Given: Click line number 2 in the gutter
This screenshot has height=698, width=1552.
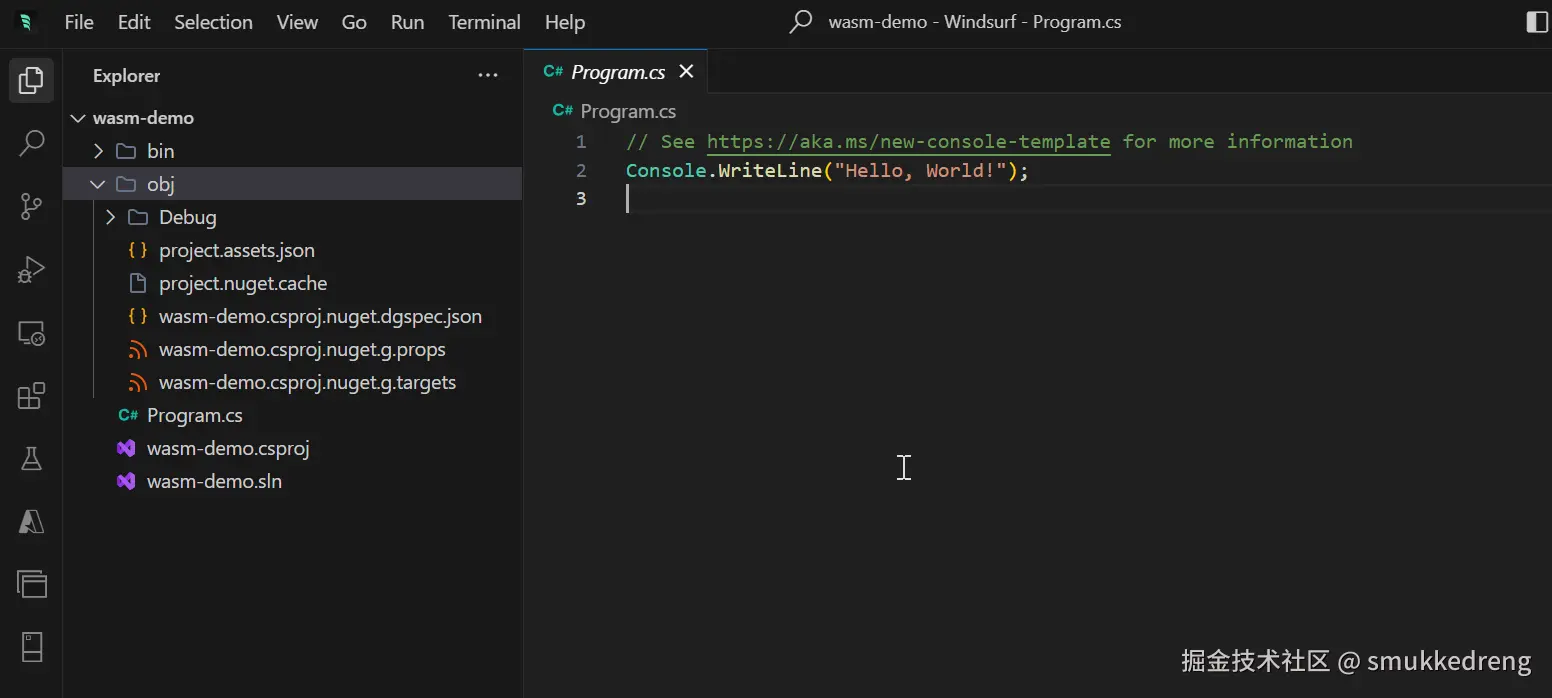Looking at the screenshot, I should click(x=581, y=171).
